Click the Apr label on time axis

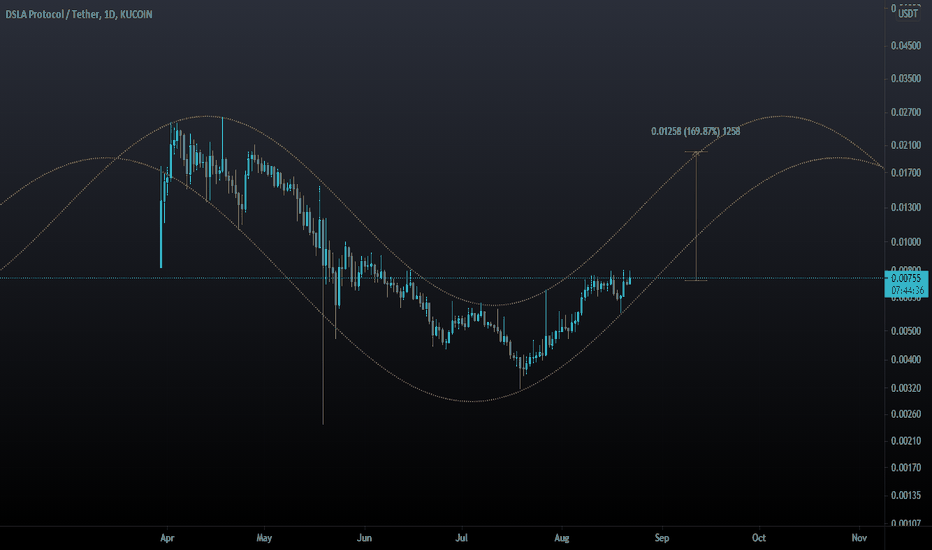pyautogui.click(x=168, y=538)
